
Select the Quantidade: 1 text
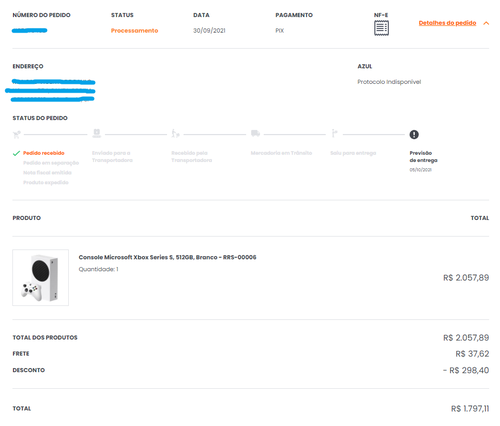[x=98, y=269]
